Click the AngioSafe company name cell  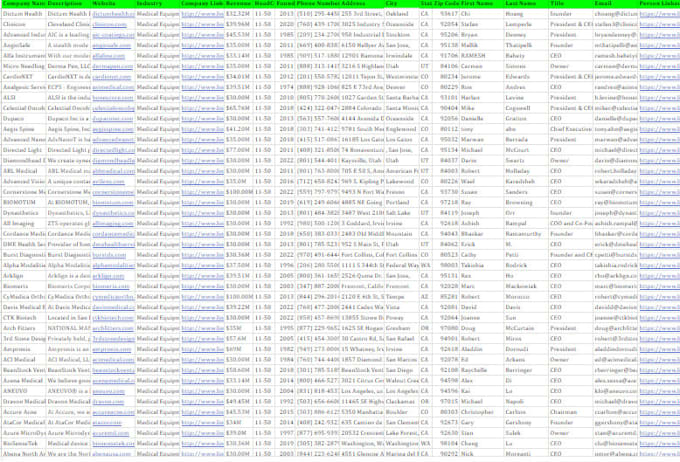[23, 45]
